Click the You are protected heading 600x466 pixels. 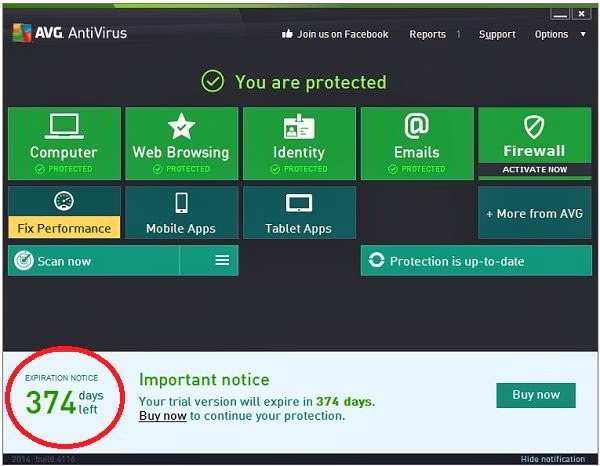pyautogui.click(x=311, y=82)
